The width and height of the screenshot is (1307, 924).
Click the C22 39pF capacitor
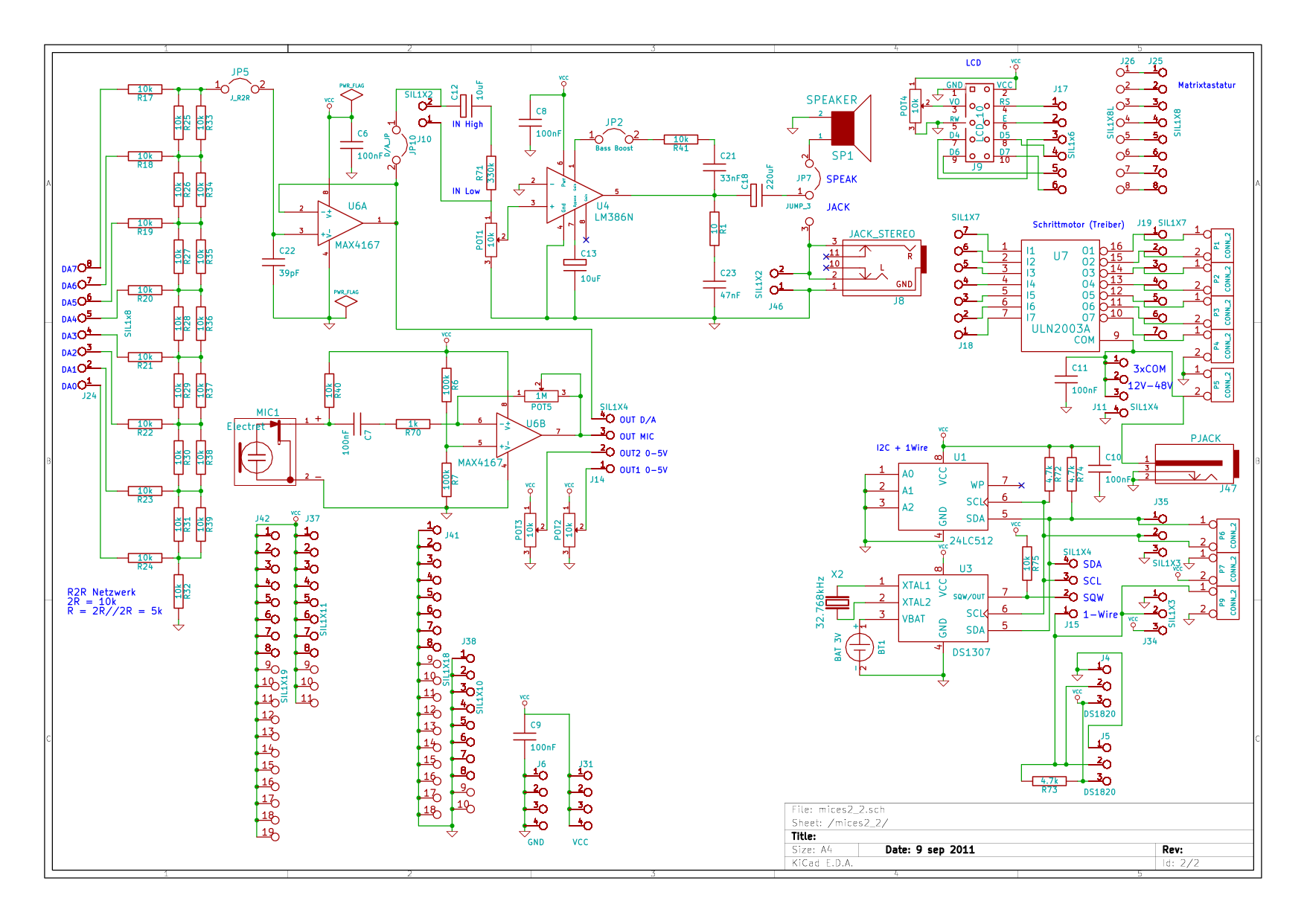tap(272, 262)
